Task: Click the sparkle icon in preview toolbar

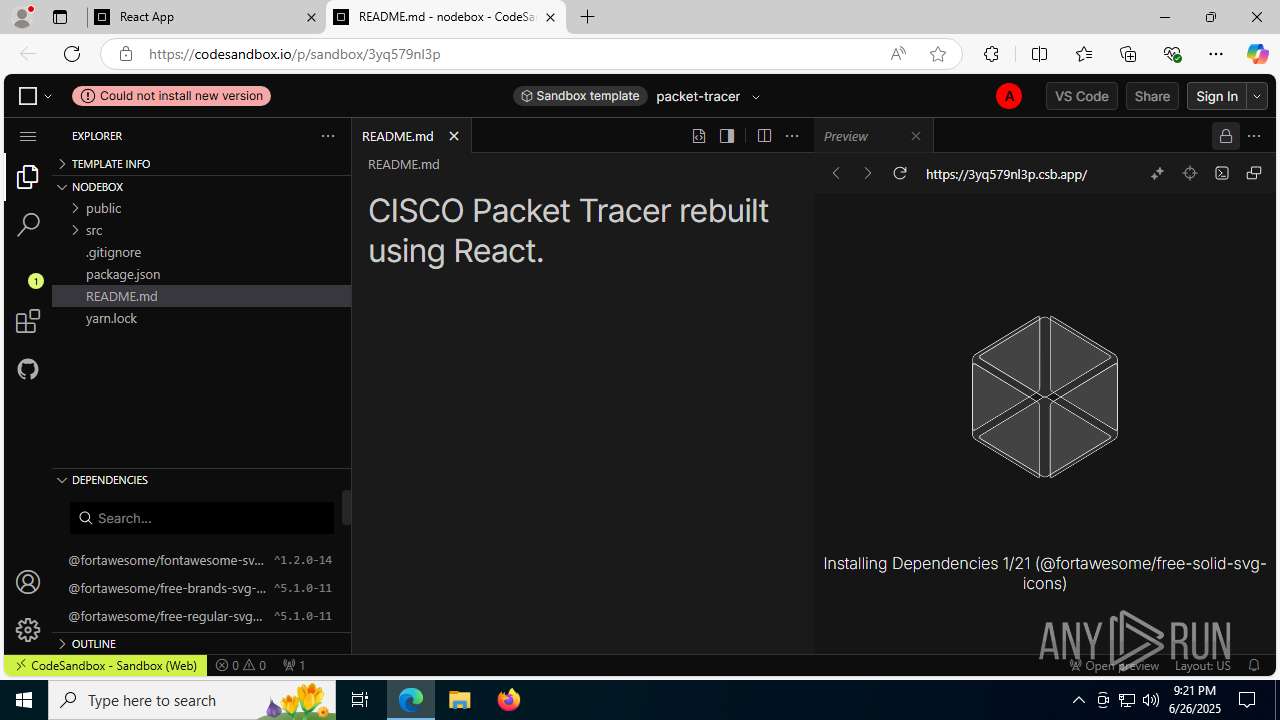Action: (x=1157, y=173)
